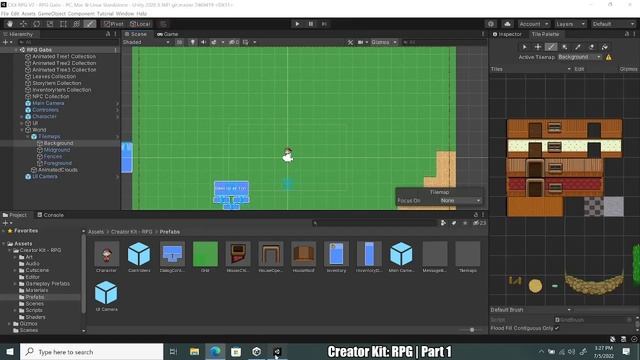Image resolution: width=640 pixels, height=360 pixels.
Task: Expand the Character object in Hierarchy
Action: coord(22,116)
